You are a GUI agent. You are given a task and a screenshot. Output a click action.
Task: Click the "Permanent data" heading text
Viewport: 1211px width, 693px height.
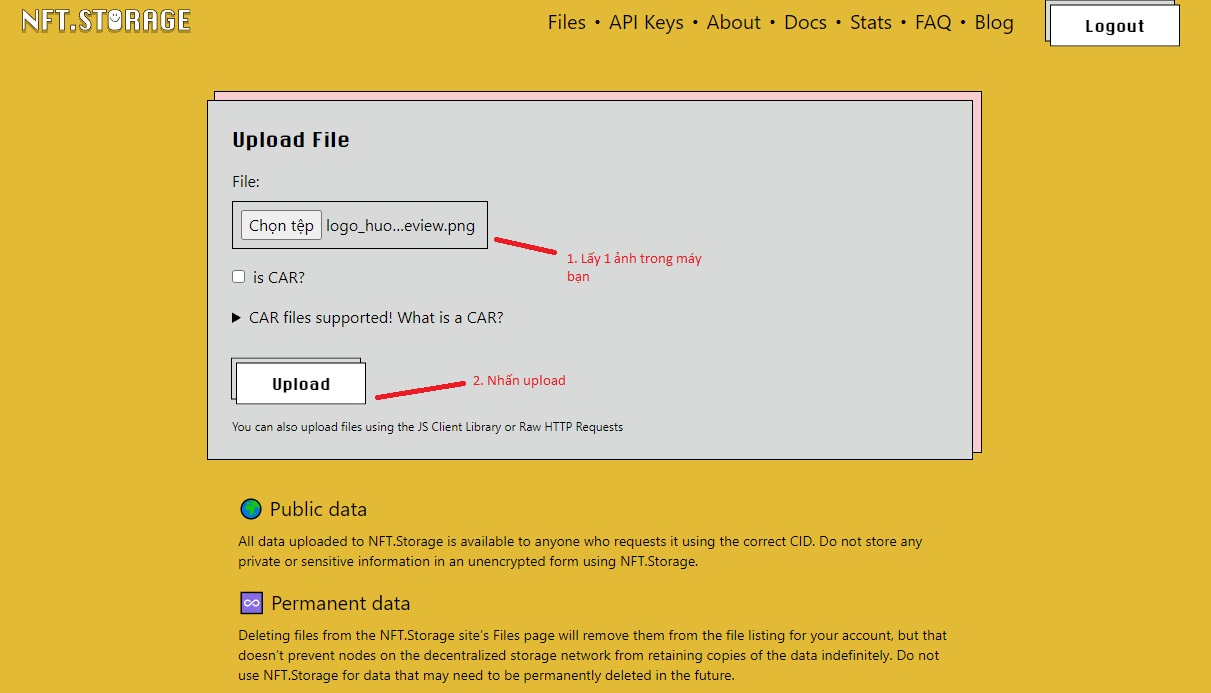[x=341, y=603]
